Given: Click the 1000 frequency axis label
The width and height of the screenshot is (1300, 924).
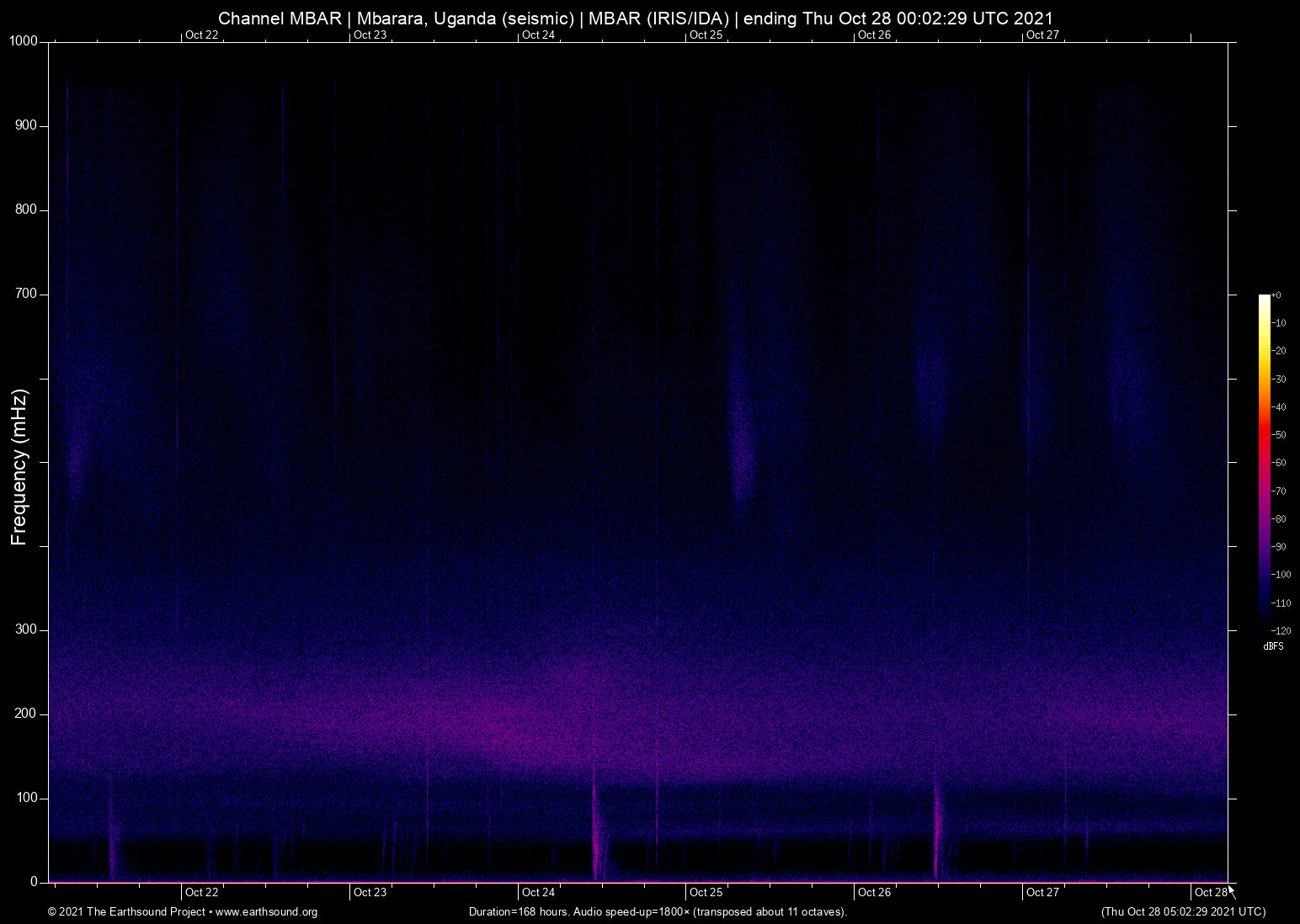Looking at the screenshot, I should [x=24, y=41].
